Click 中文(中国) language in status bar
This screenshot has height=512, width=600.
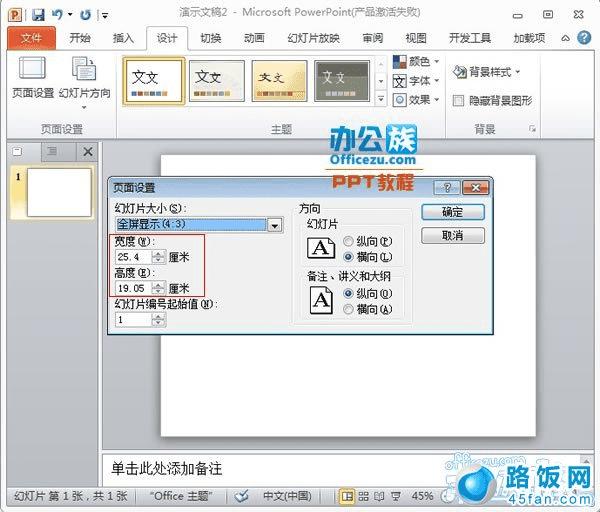[287, 496]
